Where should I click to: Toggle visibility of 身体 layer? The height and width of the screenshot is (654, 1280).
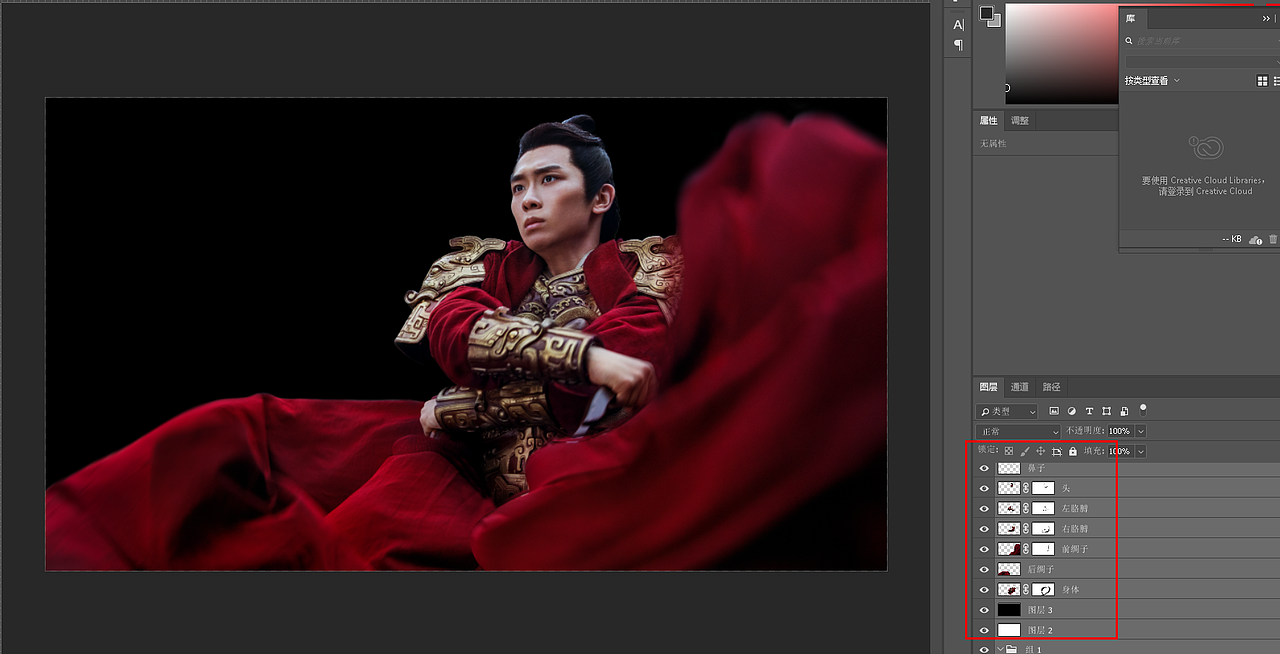click(x=984, y=589)
